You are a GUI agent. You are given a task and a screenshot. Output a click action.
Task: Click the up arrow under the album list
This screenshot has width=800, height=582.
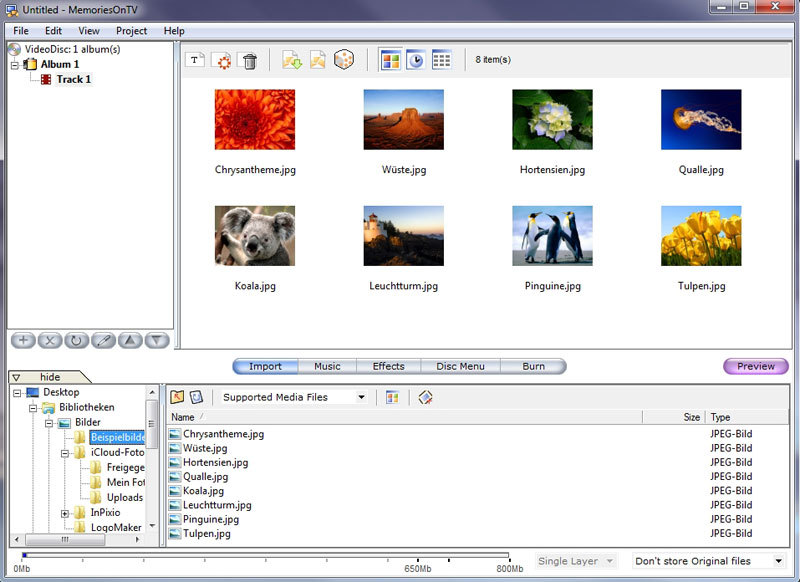[x=130, y=340]
